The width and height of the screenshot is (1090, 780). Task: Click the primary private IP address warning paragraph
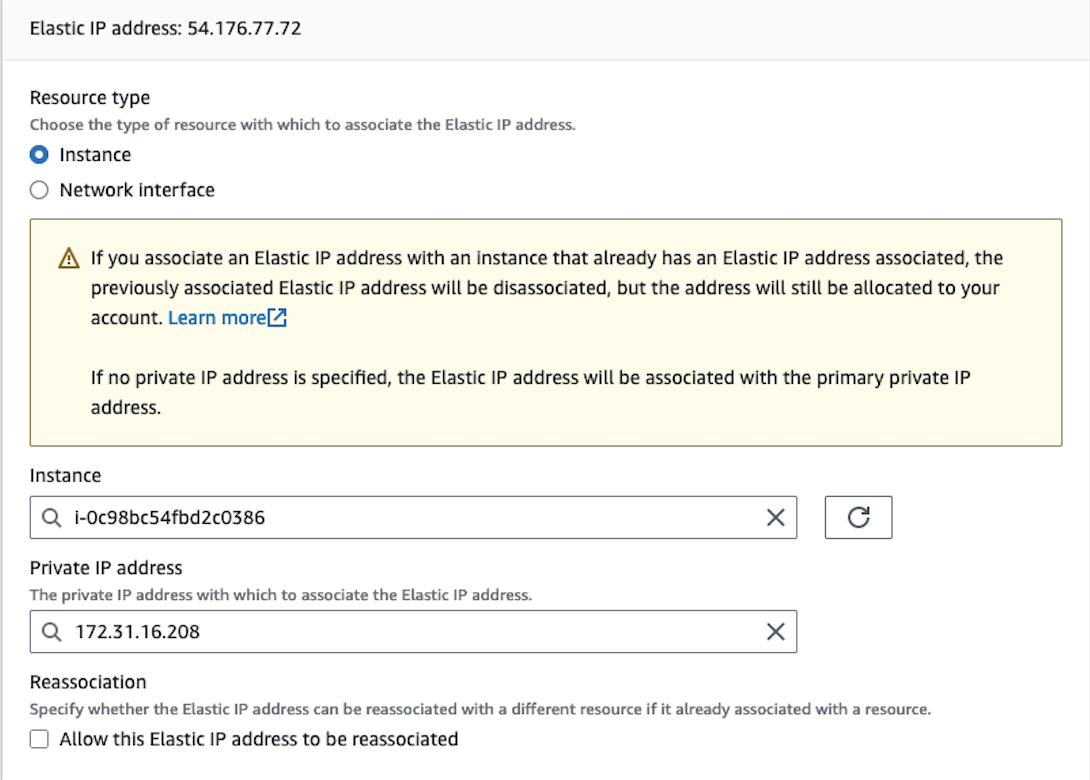[x=530, y=393]
